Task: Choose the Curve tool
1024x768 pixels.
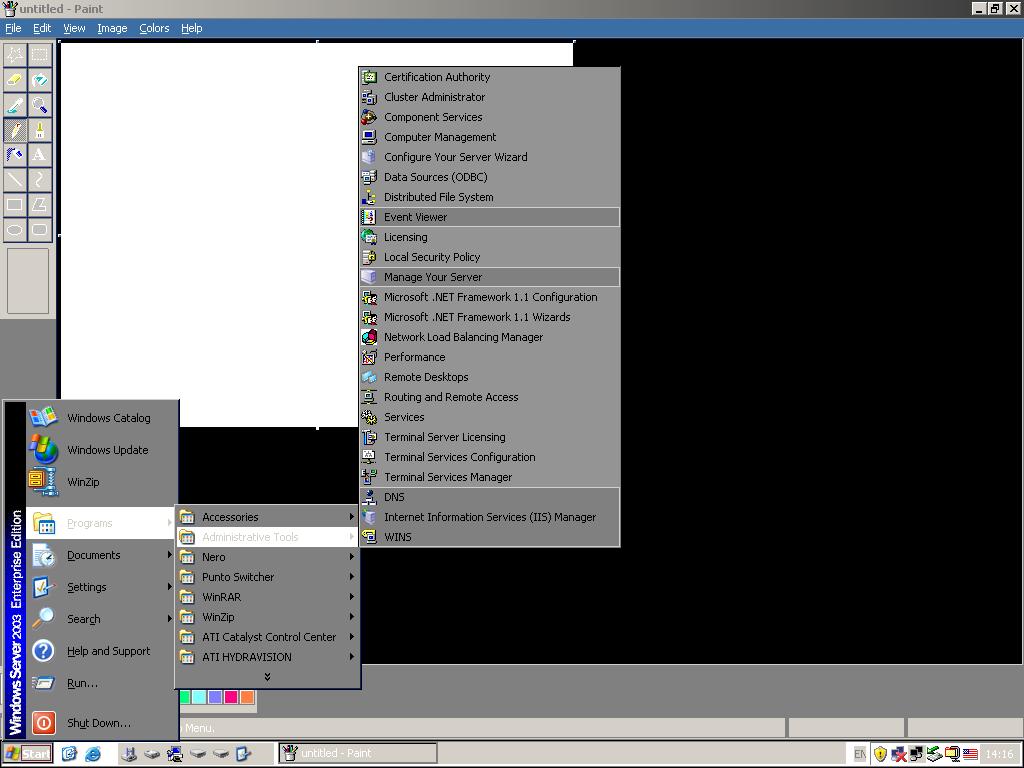Action: tap(39, 180)
